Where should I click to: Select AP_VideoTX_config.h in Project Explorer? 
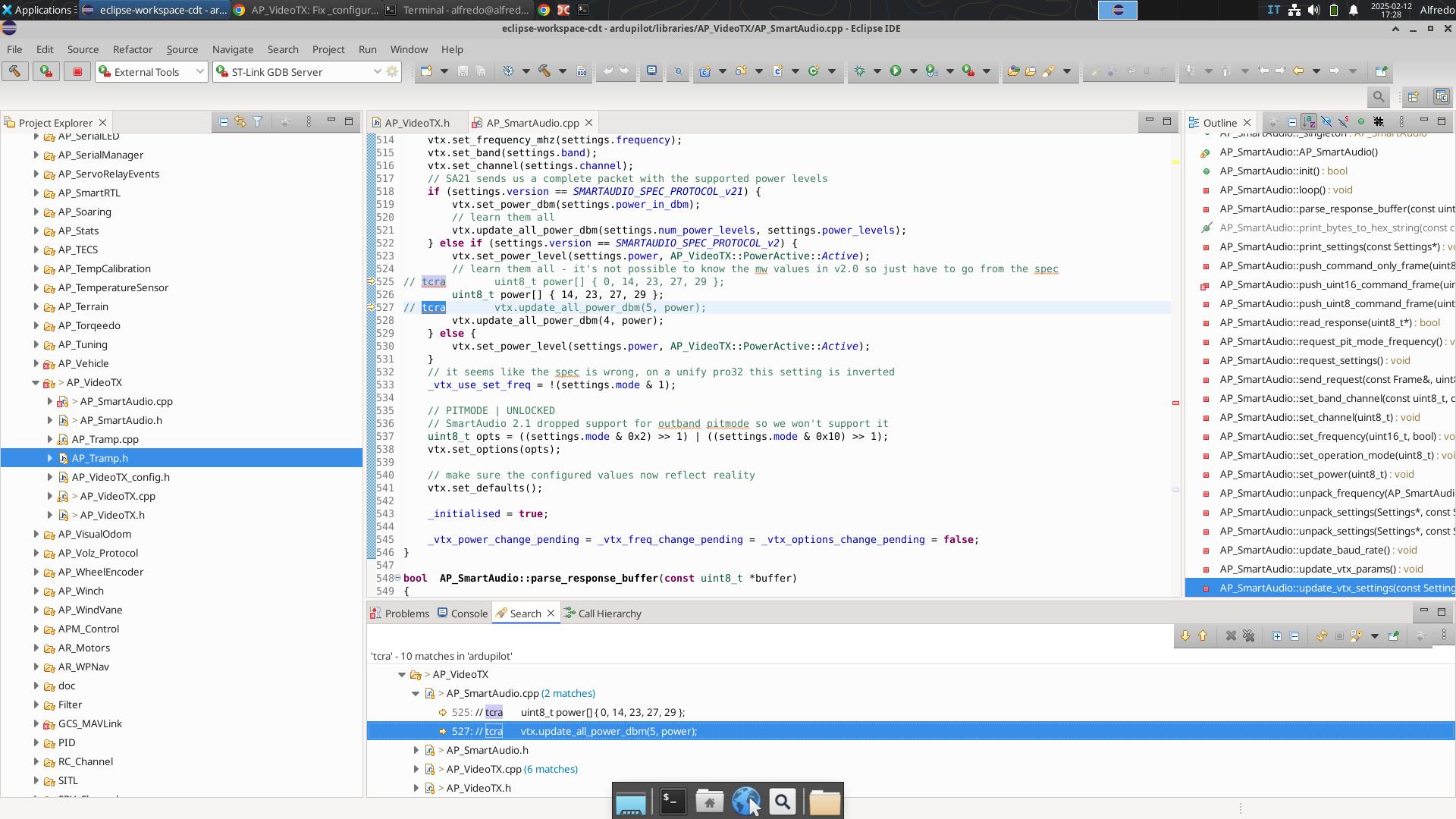pos(121,477)
